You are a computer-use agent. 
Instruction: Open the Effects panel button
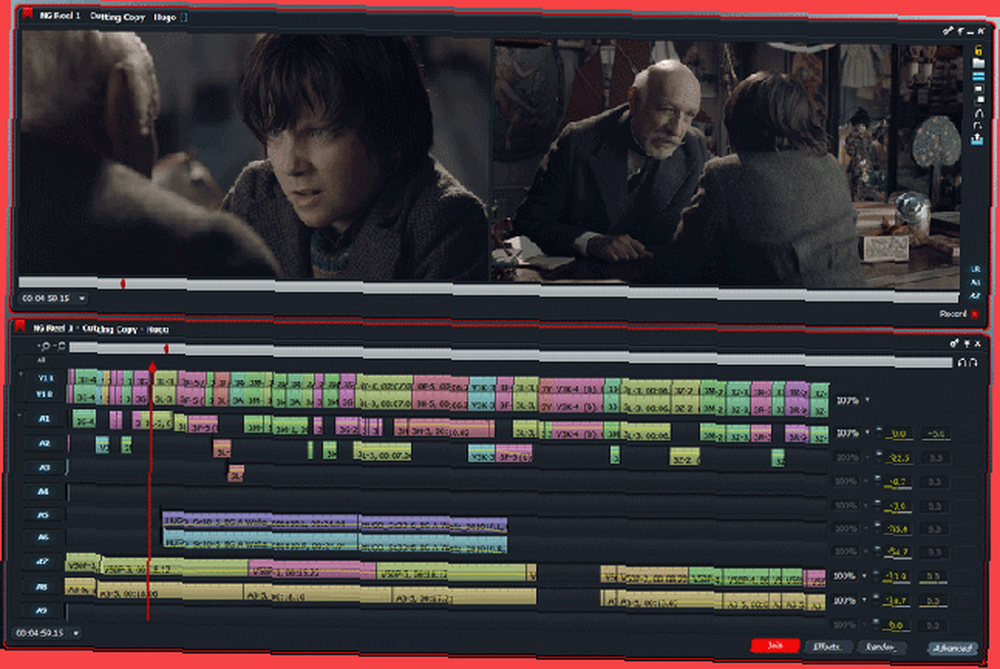click(x=828, y=647)
